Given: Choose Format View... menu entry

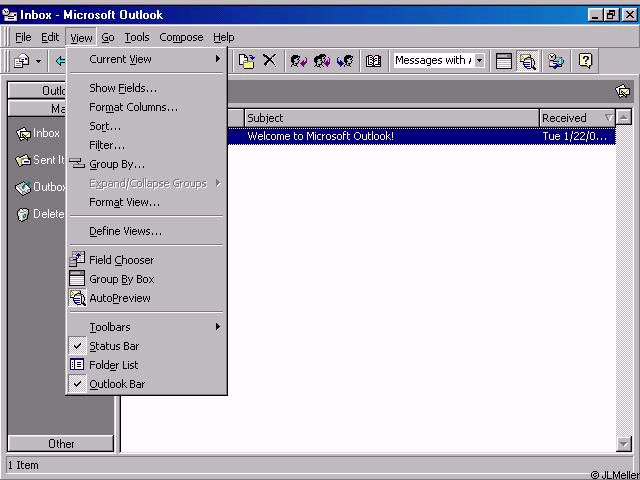Looking at the screenshot, I should click(x=147, y=202).
